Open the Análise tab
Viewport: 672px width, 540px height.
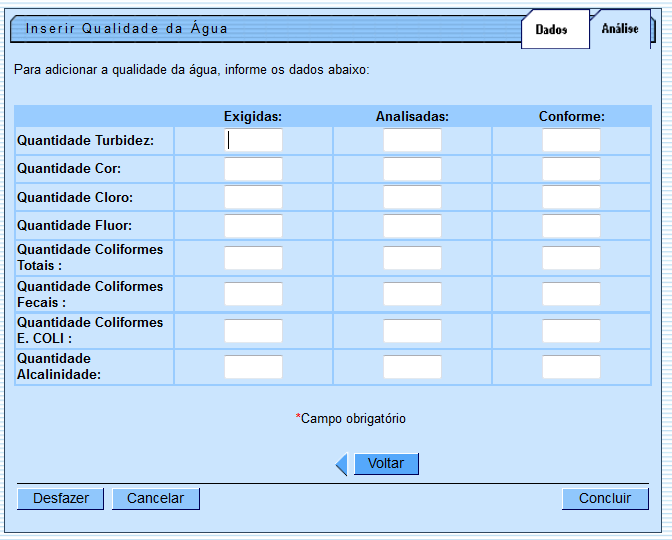[x=620, y=29]
